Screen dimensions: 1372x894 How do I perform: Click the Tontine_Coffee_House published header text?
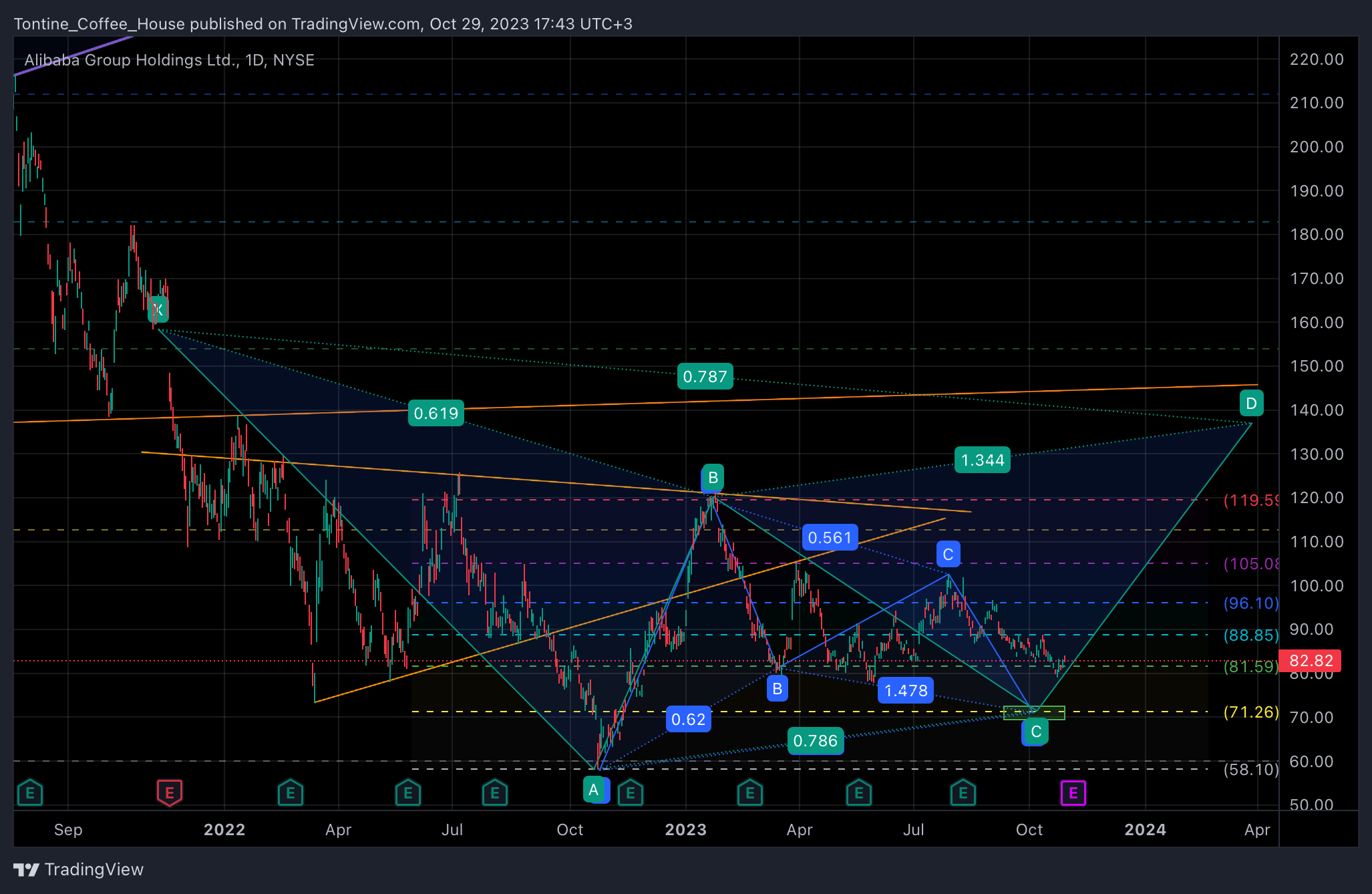(x=323, y=24)
